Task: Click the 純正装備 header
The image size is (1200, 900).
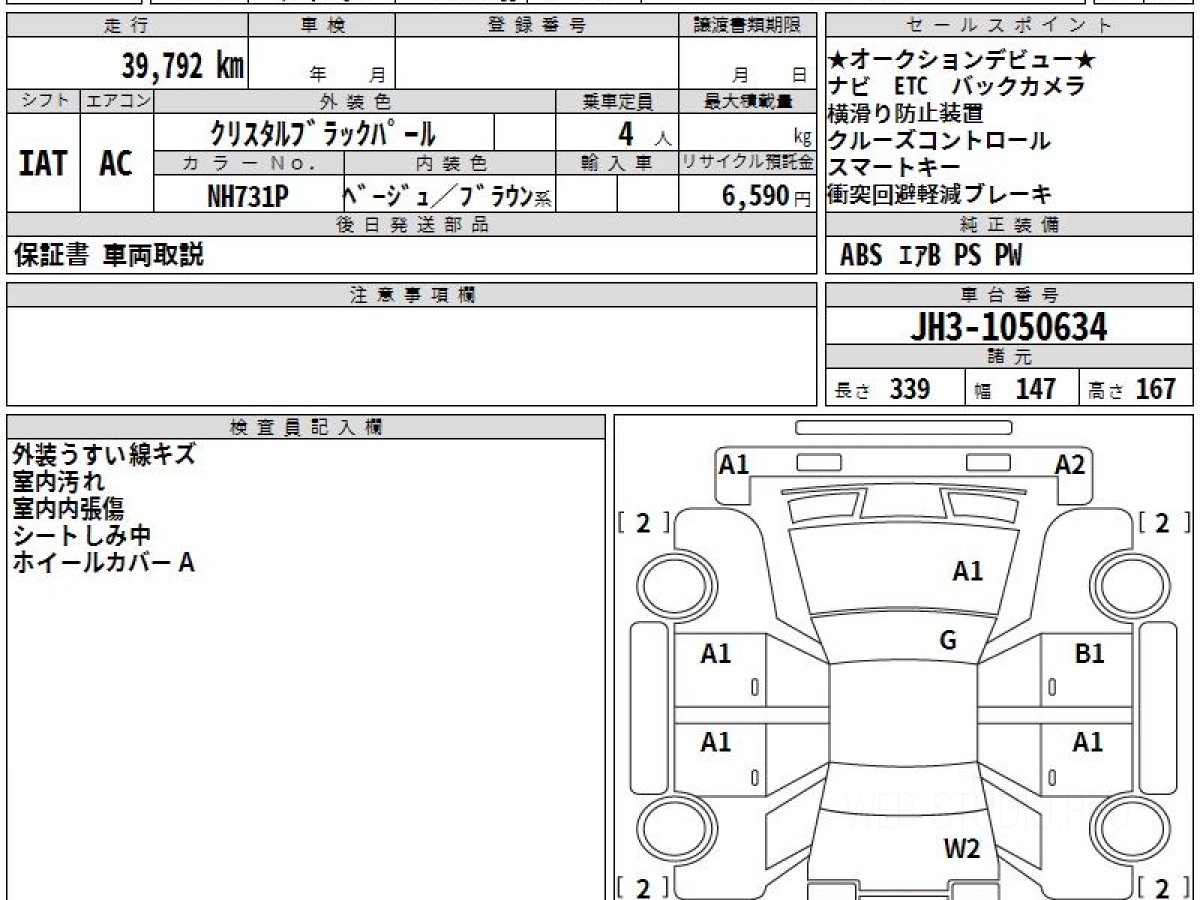Action: coord(1010,225)
